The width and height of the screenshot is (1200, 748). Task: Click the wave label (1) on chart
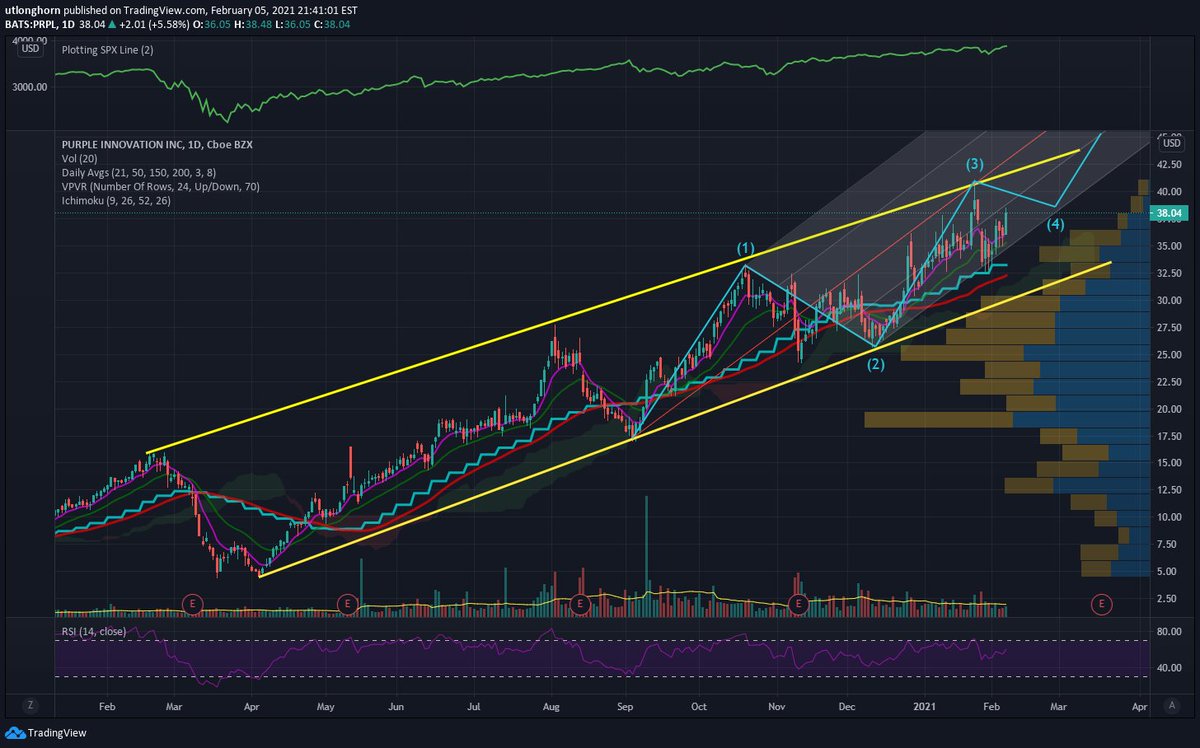tap(746, 247)
